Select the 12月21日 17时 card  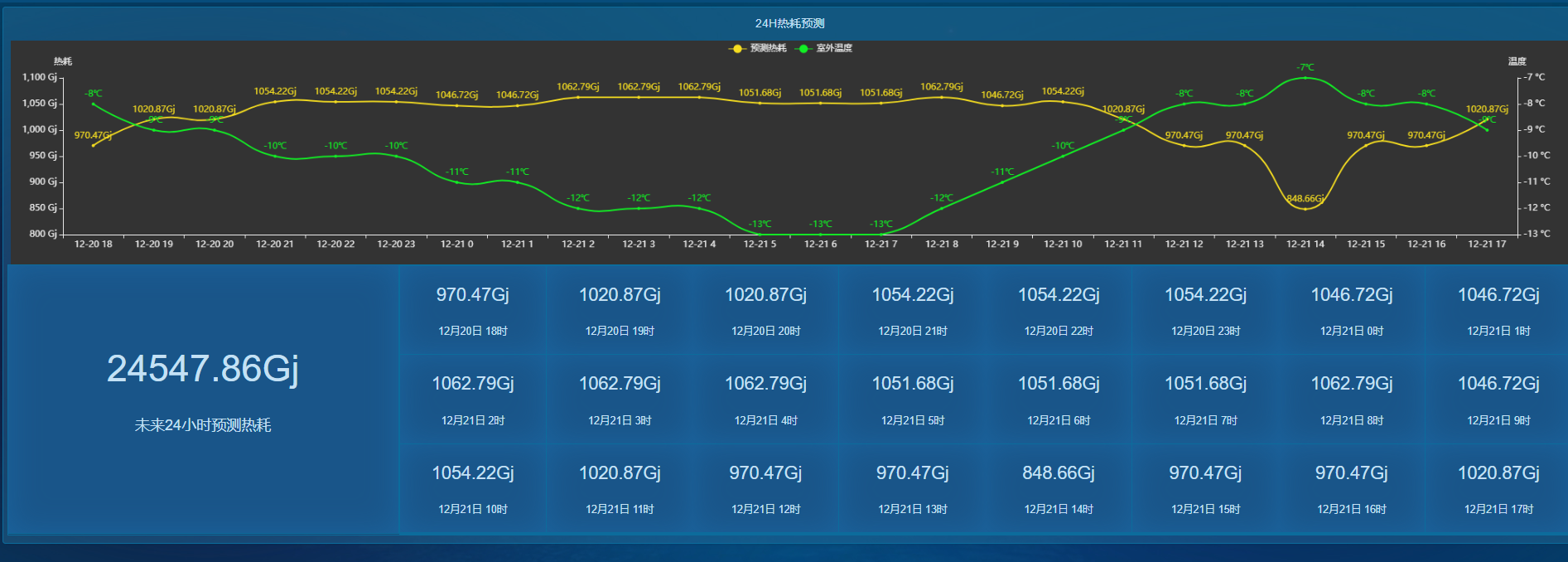(x=1498, y=489)
